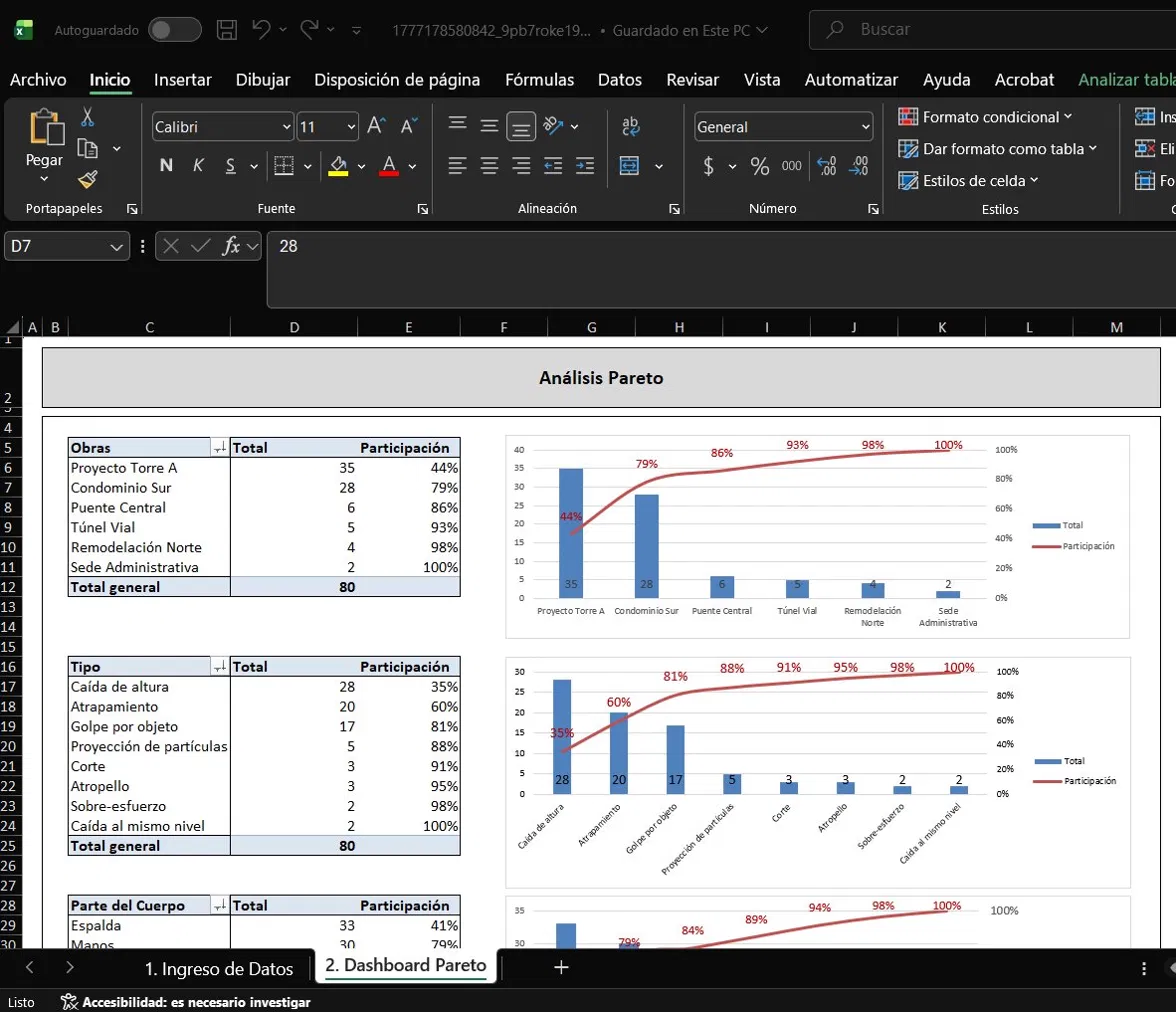1176x1012 pixels.
Task: Open the font size 11 dropdown
Action: 350,128
